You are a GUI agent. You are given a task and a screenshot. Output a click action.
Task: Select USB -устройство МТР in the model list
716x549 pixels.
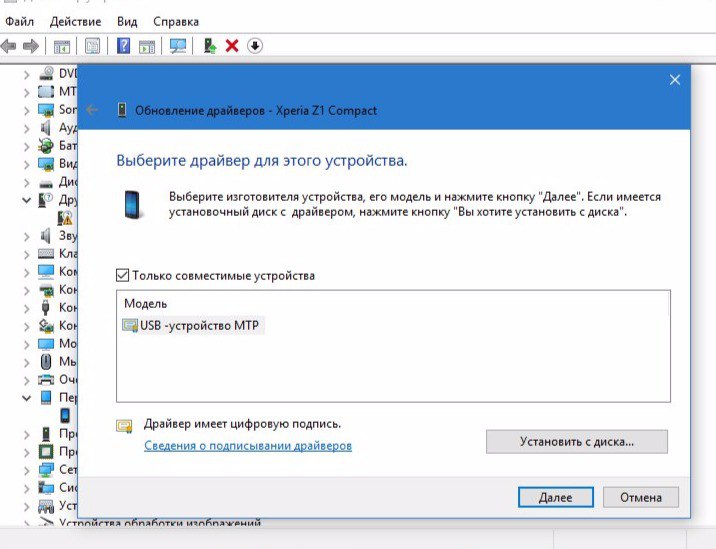click(x=193, y=325)
